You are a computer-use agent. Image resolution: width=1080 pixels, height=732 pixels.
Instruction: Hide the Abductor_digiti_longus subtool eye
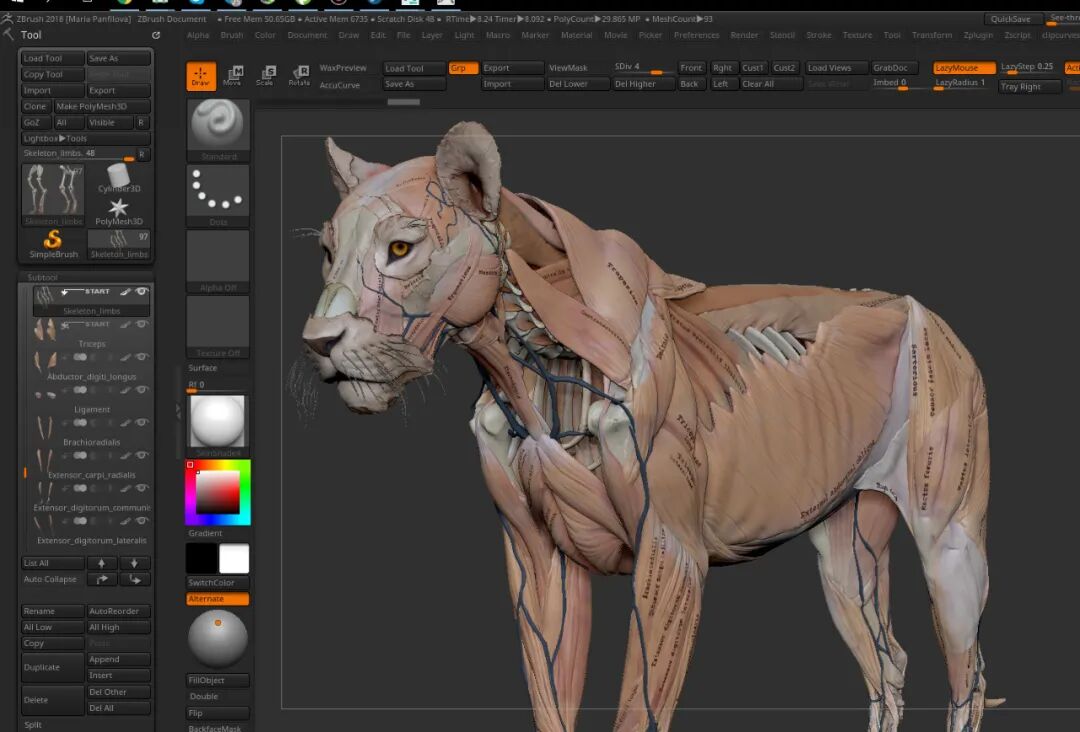pyautogui.click(x=142, y=357)
